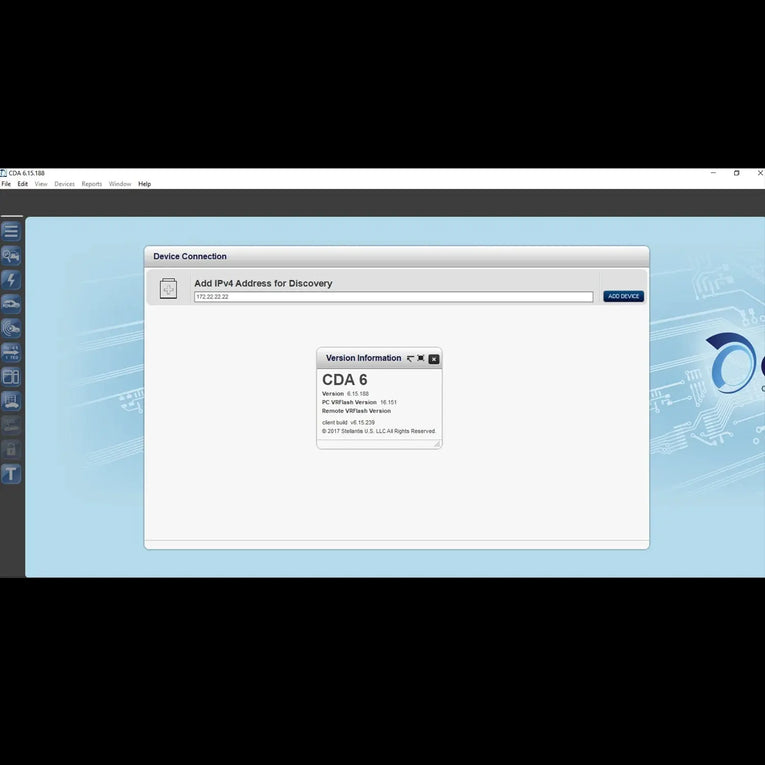Screen dimensions: 765x765
Task: Click the collapse arrow in Version Information
Action: point(410,359)
